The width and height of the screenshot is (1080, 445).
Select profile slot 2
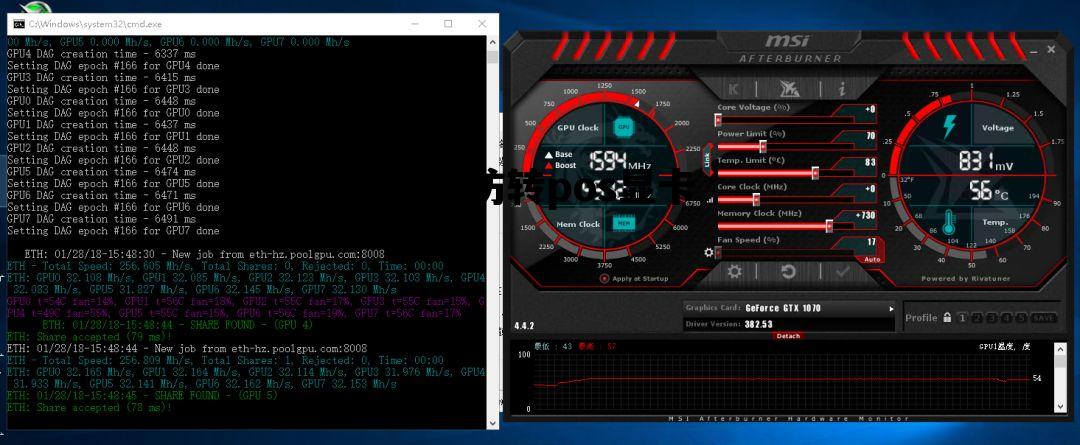pos(977,318)
